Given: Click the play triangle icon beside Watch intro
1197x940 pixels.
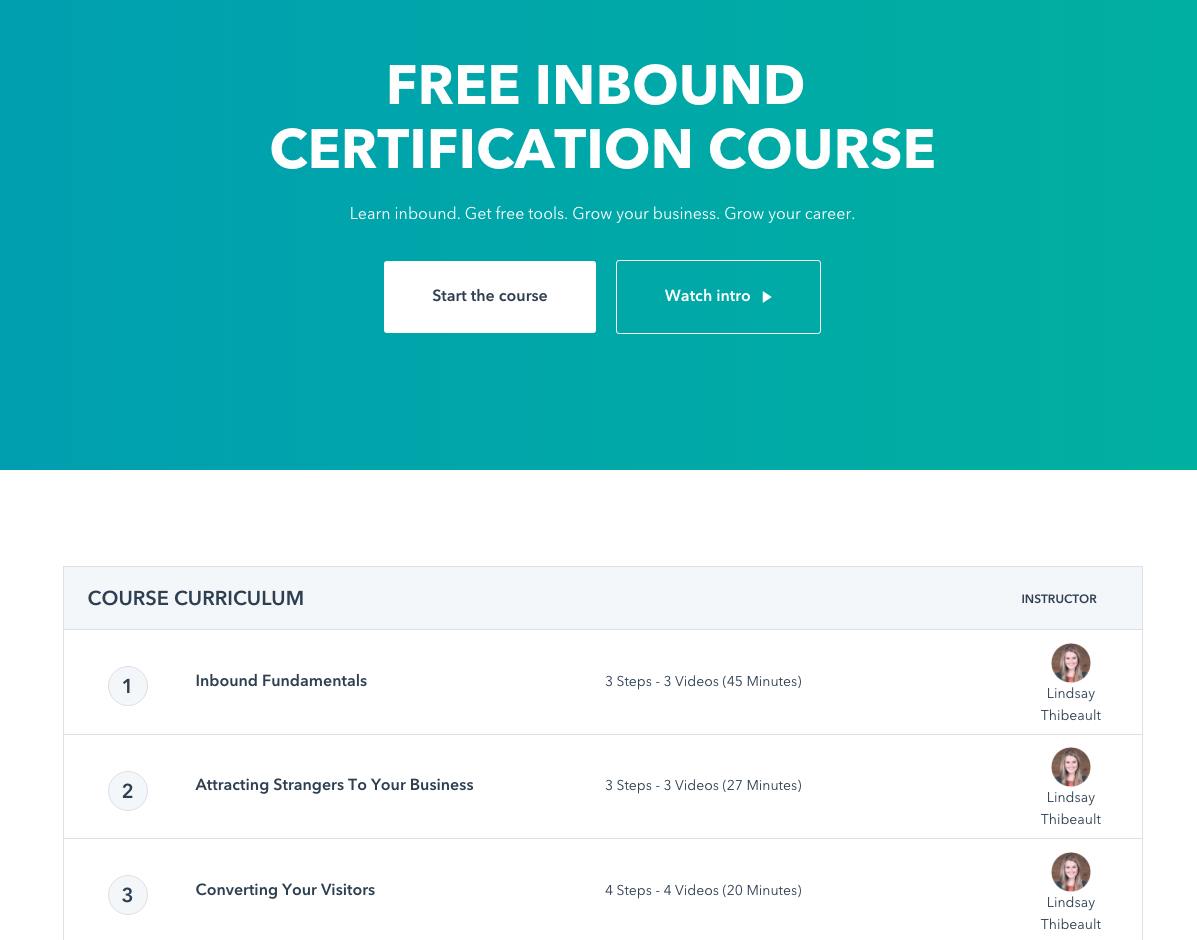Looking at the screenshot, I should click(x=766, y=296).
